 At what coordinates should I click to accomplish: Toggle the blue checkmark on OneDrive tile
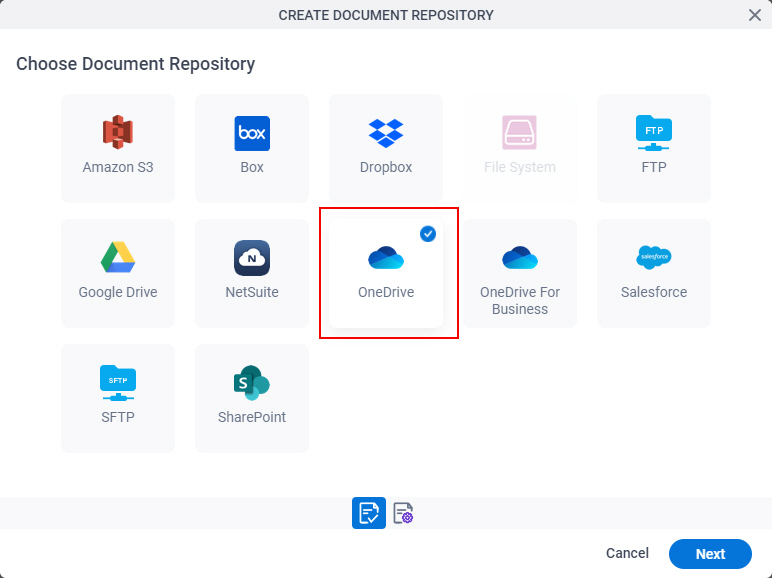click(428, 234)
